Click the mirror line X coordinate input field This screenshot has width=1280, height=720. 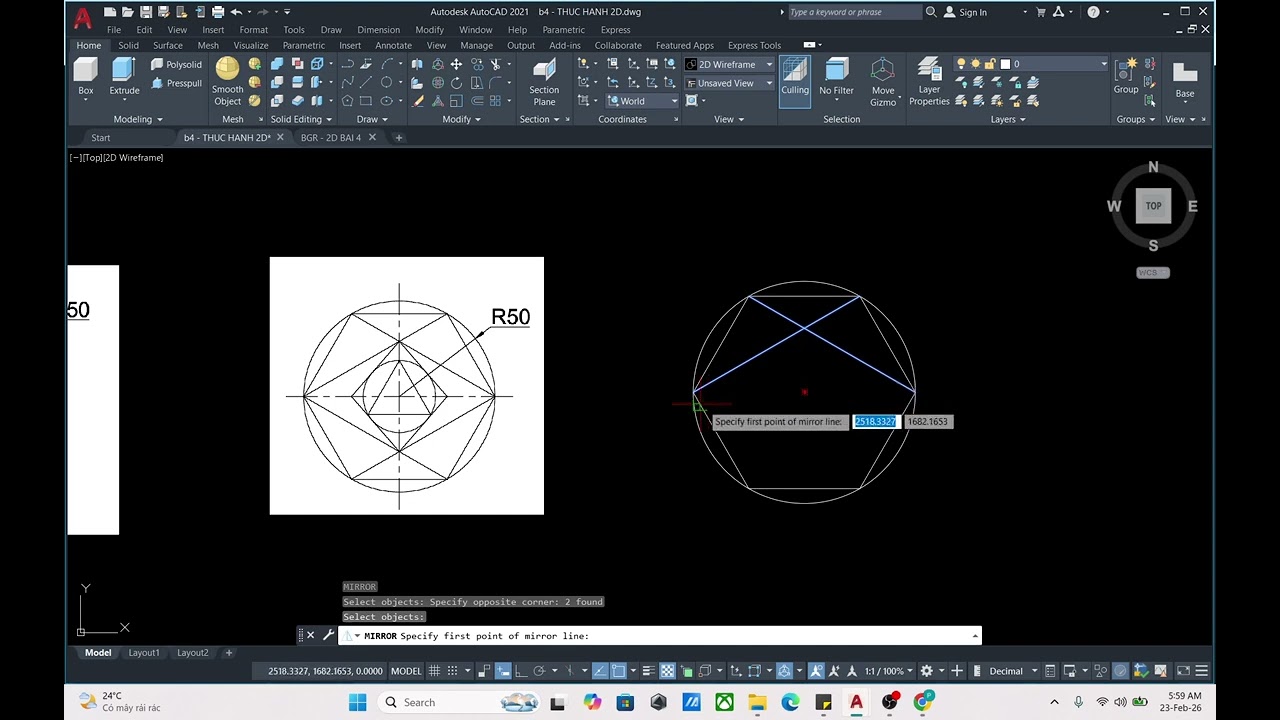pos(875,421)
